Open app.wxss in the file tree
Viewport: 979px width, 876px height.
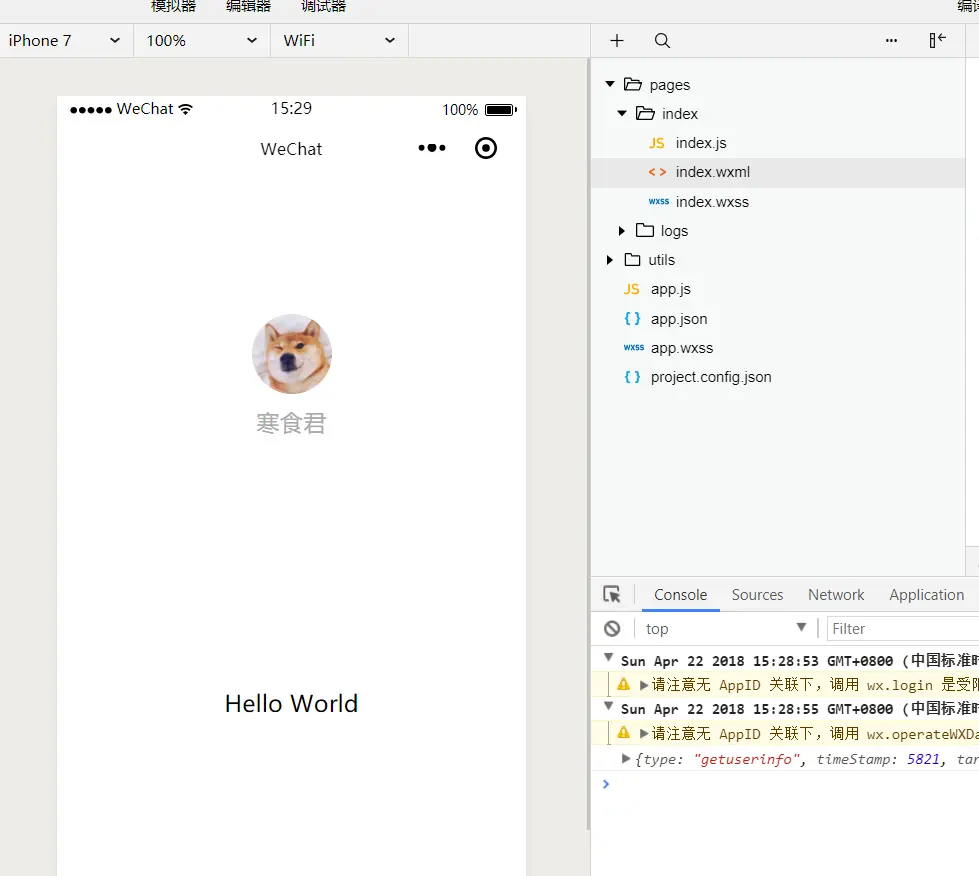click(x=682, y=348)
